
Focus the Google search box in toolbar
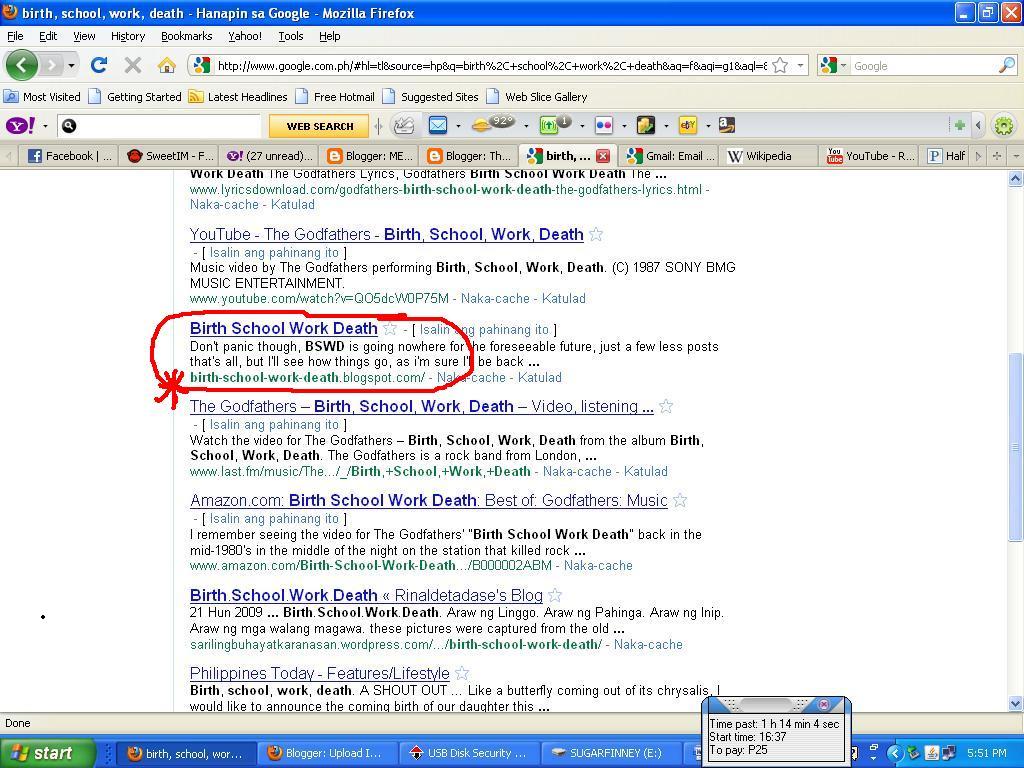(924, 65)
